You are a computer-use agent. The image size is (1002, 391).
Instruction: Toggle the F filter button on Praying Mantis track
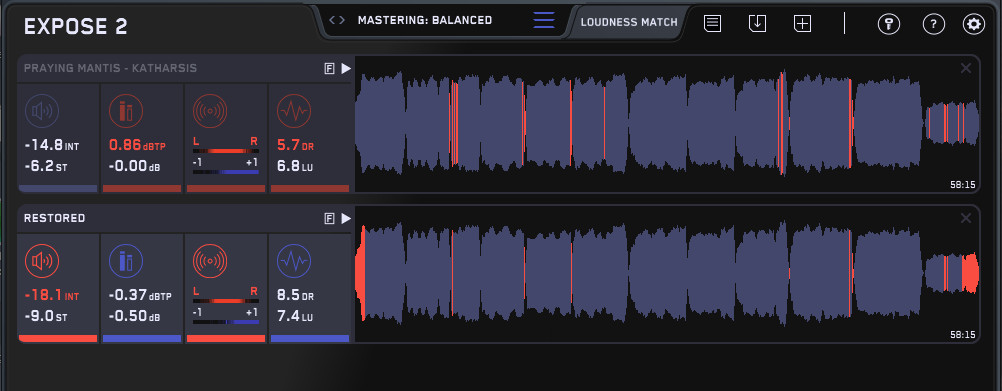pos(330,69)
